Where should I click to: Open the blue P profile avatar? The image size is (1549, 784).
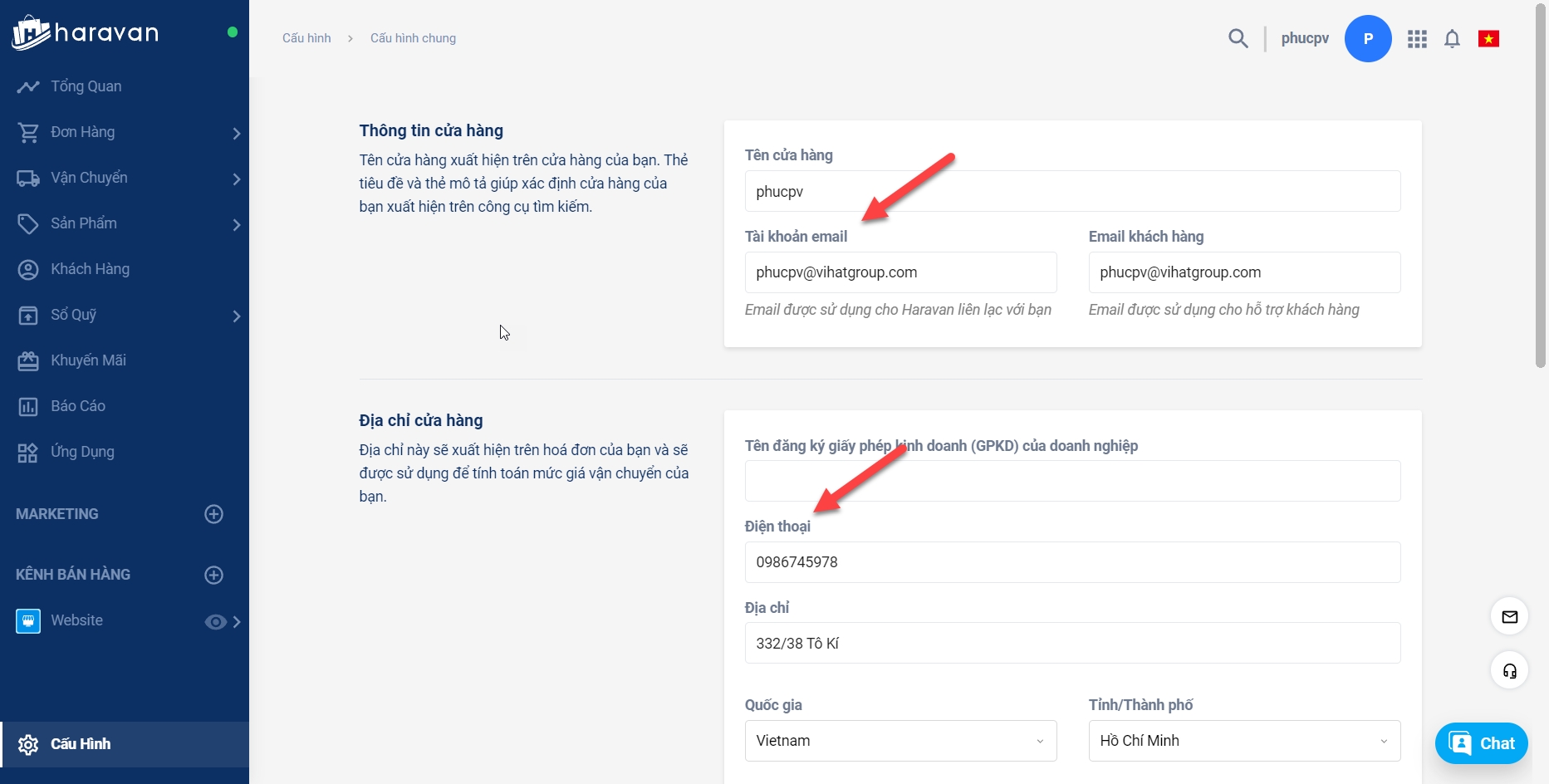tap(1367, 38)
